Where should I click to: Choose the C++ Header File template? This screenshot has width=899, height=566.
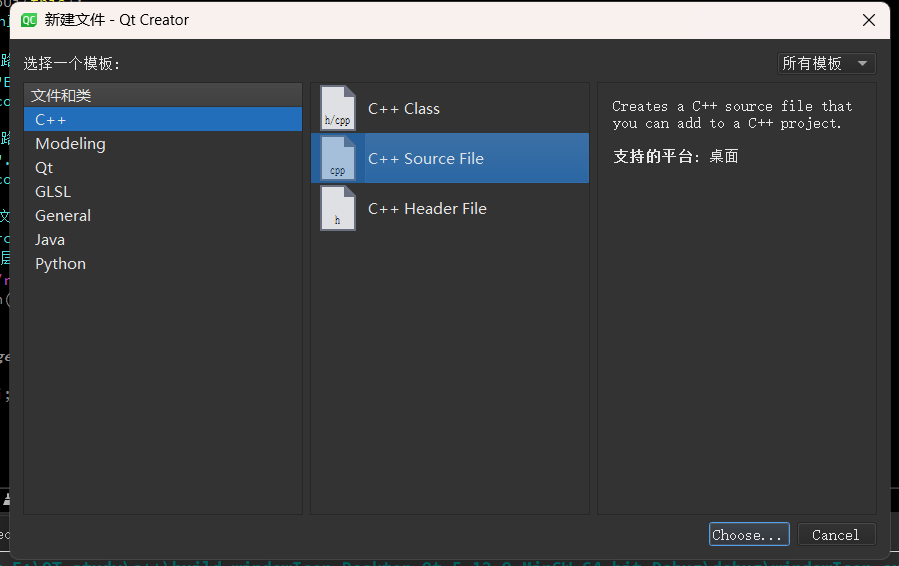(450, 208)
